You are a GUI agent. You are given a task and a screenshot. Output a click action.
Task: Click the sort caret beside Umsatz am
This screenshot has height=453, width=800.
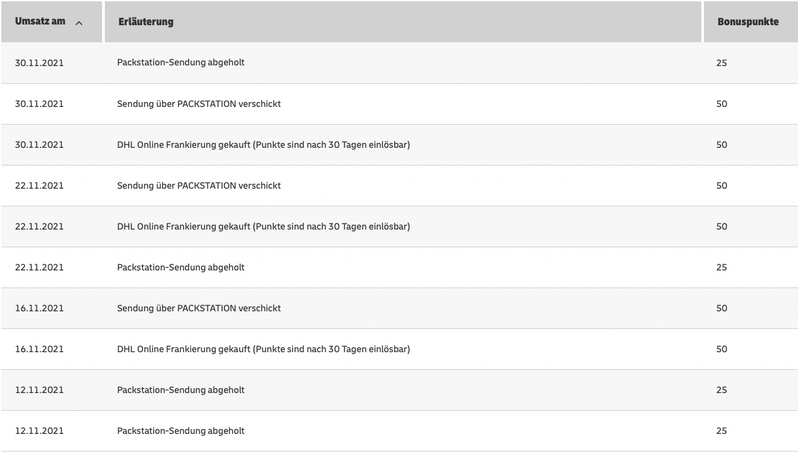click(x=79, y=23)
